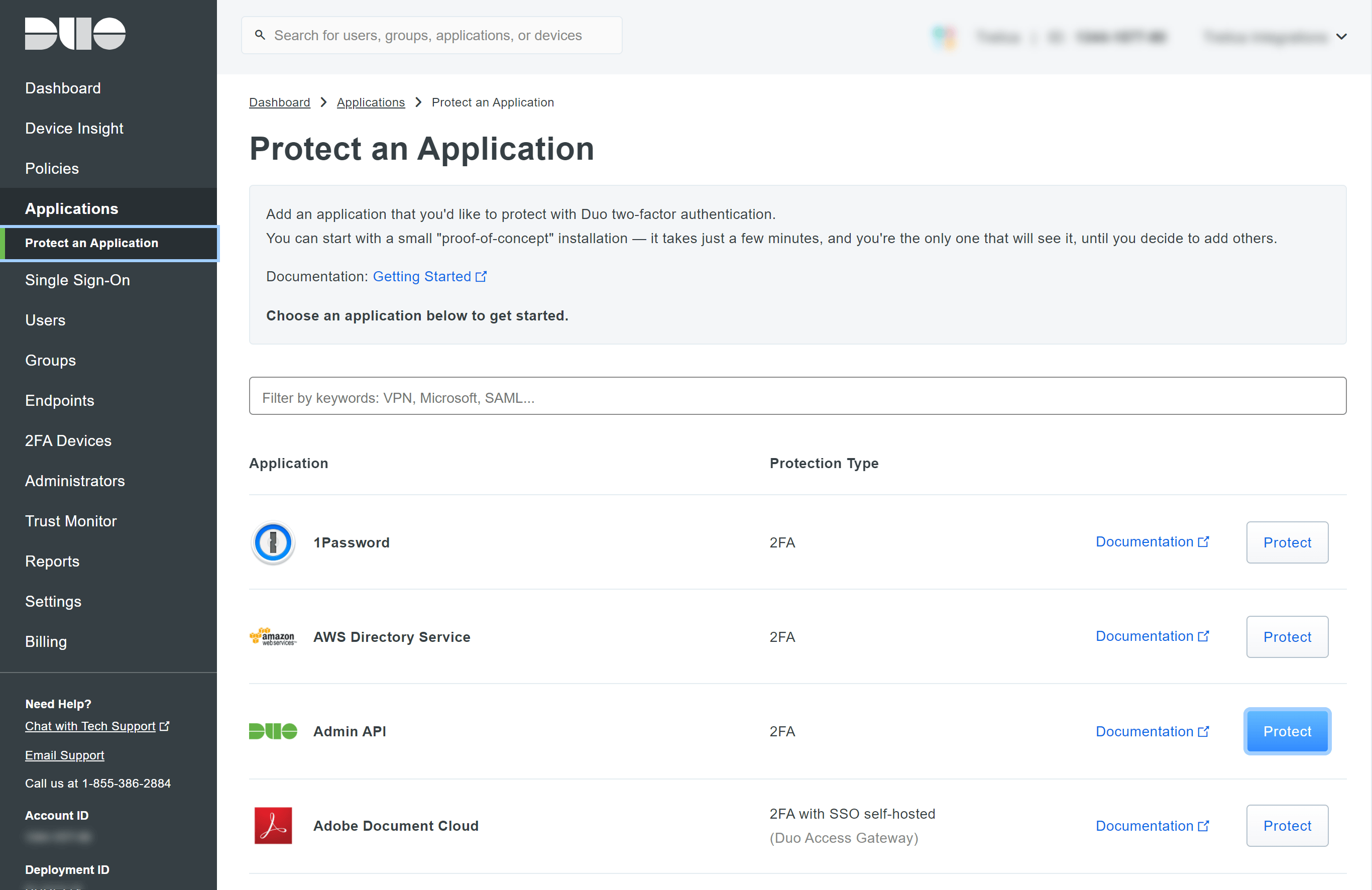Image resolution: width=1372 pixels, height=890 pixels.
Task: Open Documentation link for Adobe Document Cloud
Action: (1152, 825)
